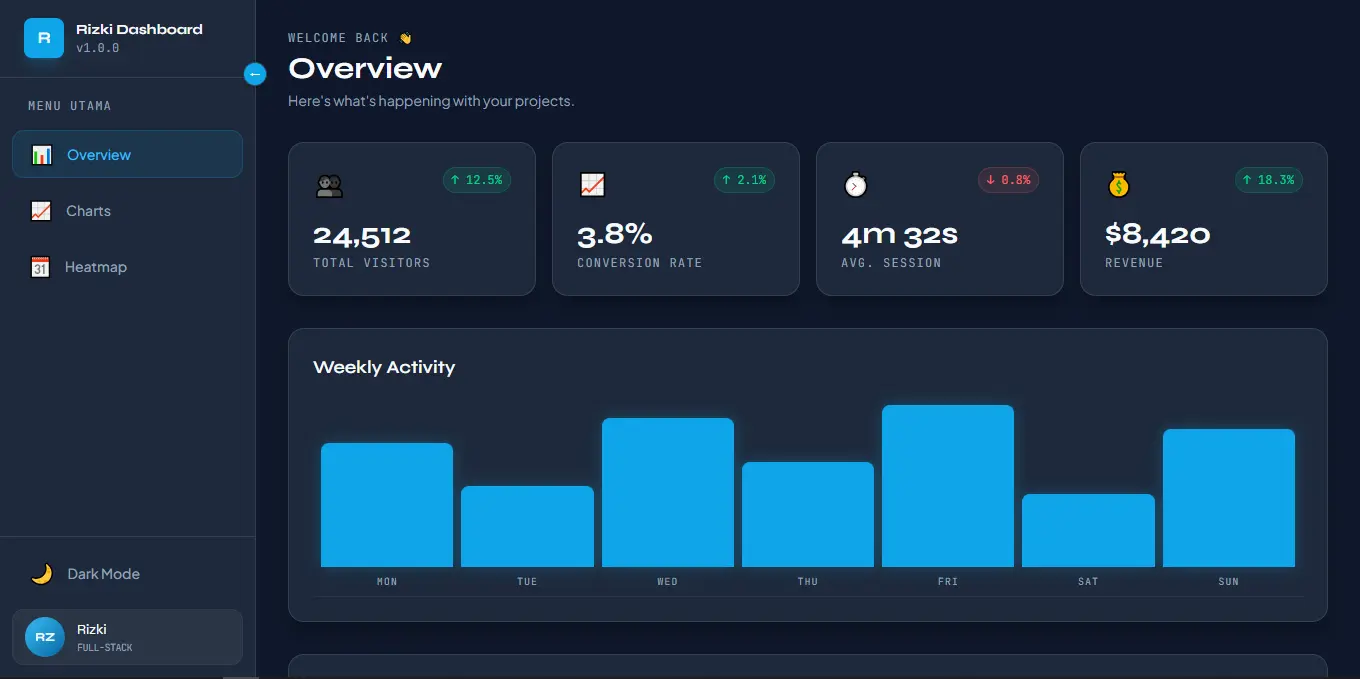Click the chart icon in Conversion Rate card

click(592, 185)
